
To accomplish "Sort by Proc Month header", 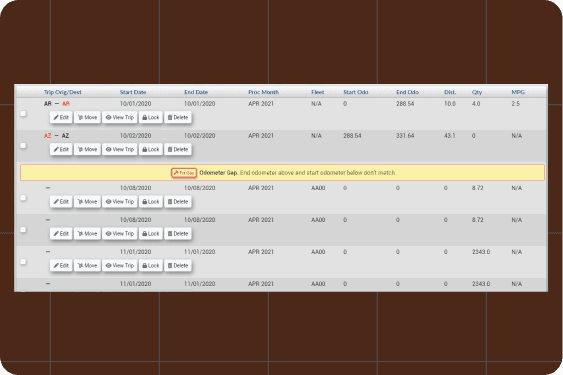I will pos(264,92).
